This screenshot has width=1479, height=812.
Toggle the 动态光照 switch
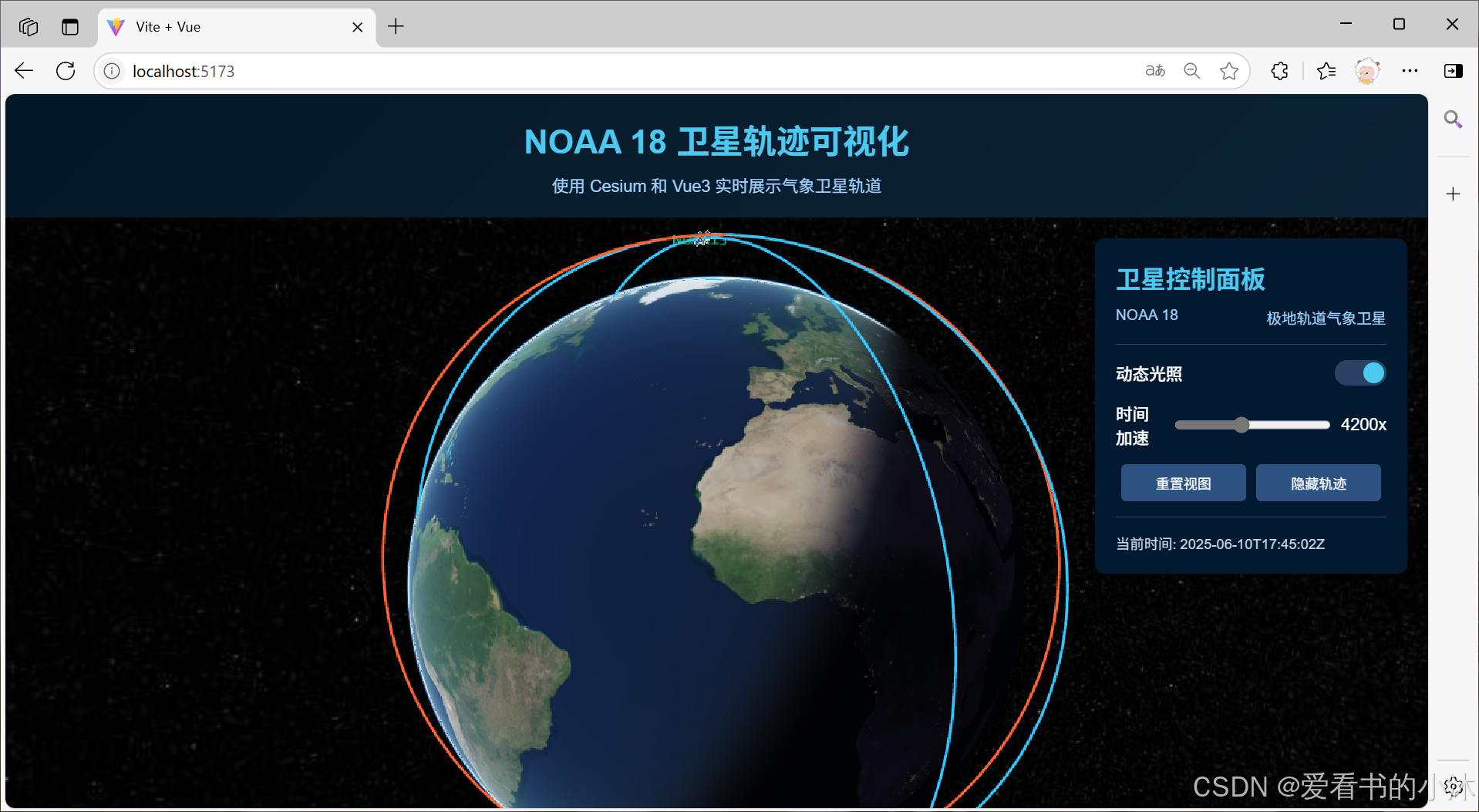(x=1360, y=373)
